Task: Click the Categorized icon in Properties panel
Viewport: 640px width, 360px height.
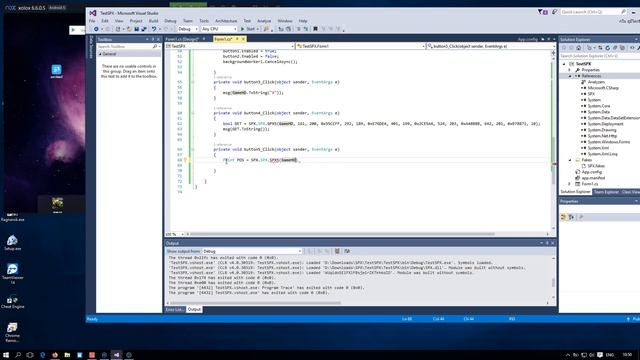Action: (x=563, y=217)
